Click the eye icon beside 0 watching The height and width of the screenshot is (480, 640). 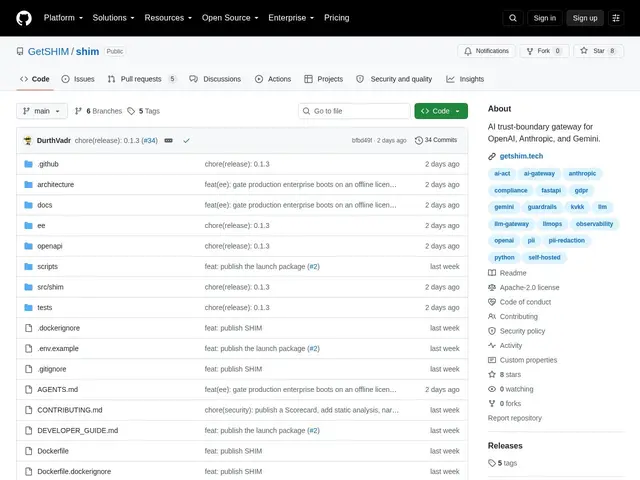[492, 389]
